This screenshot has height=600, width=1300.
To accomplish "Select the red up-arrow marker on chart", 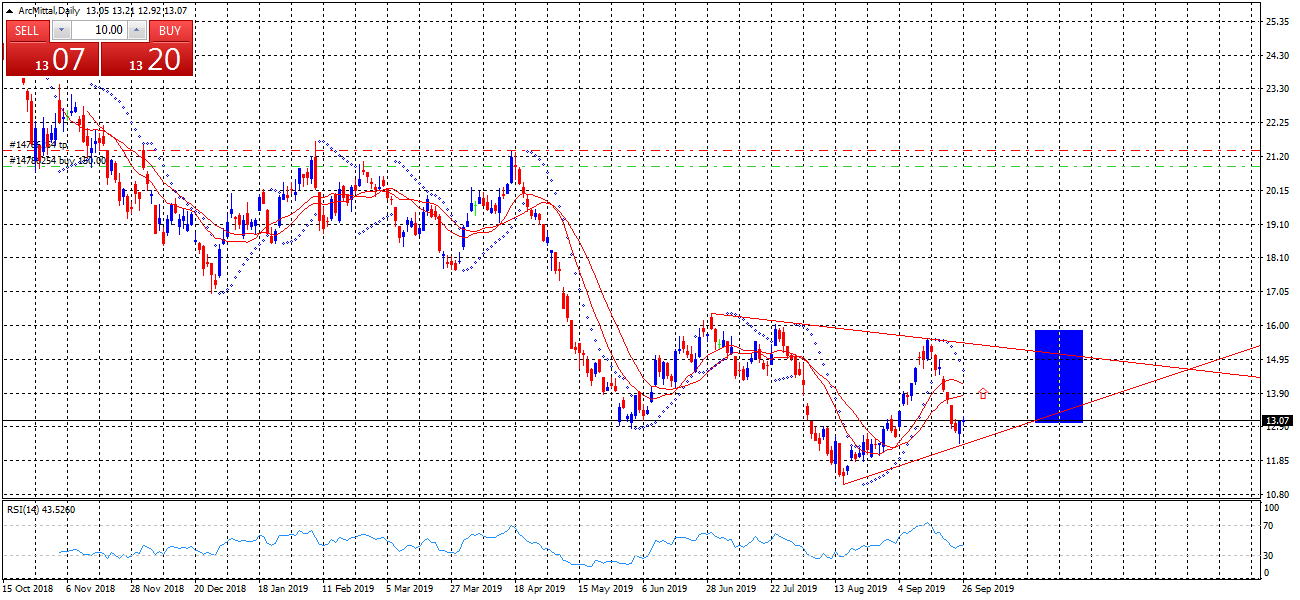I will point(983,394).
